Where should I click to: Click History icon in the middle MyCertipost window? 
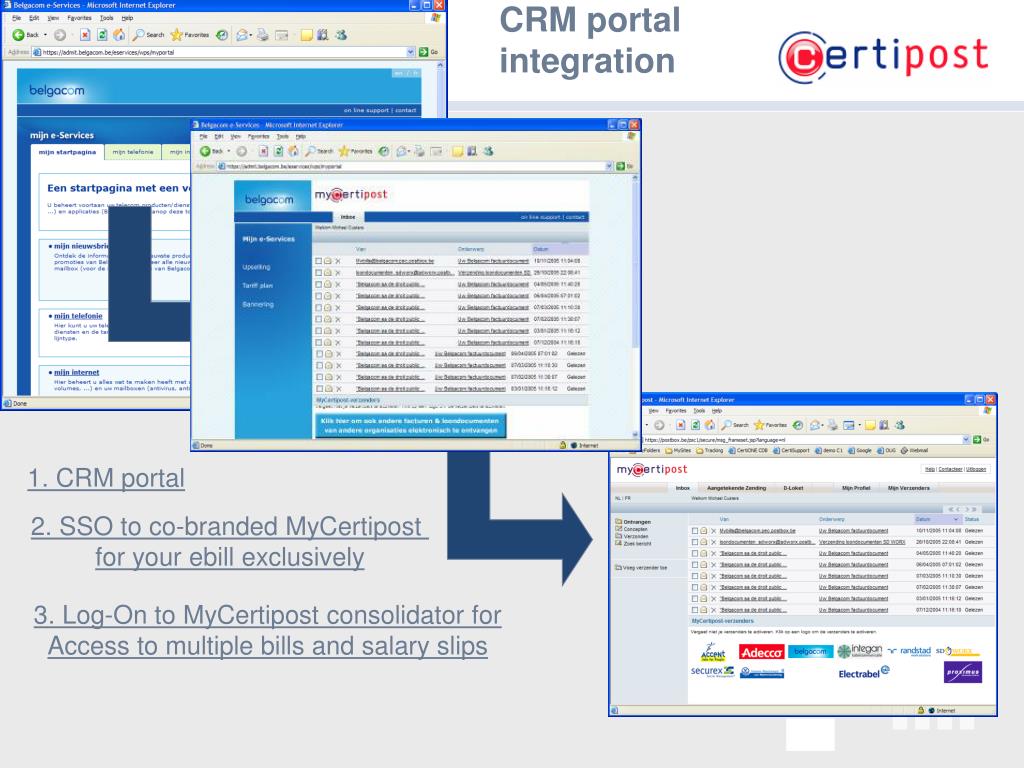[383, 151]
